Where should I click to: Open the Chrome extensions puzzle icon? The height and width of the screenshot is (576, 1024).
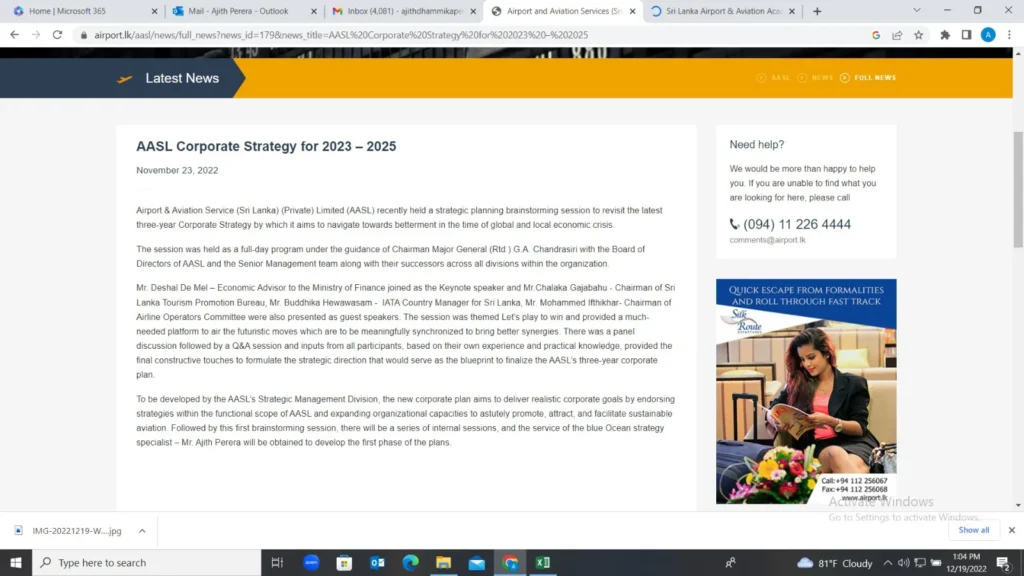point(945,34)
